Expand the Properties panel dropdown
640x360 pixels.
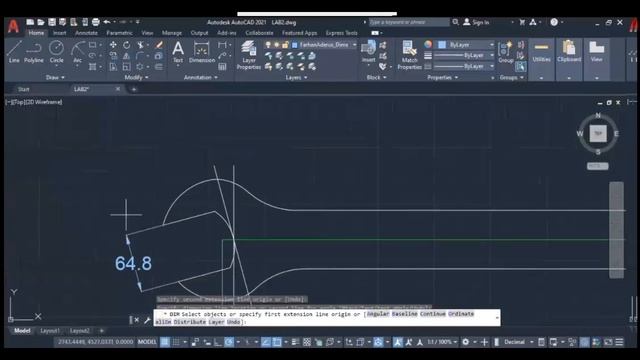pos(443,77)
